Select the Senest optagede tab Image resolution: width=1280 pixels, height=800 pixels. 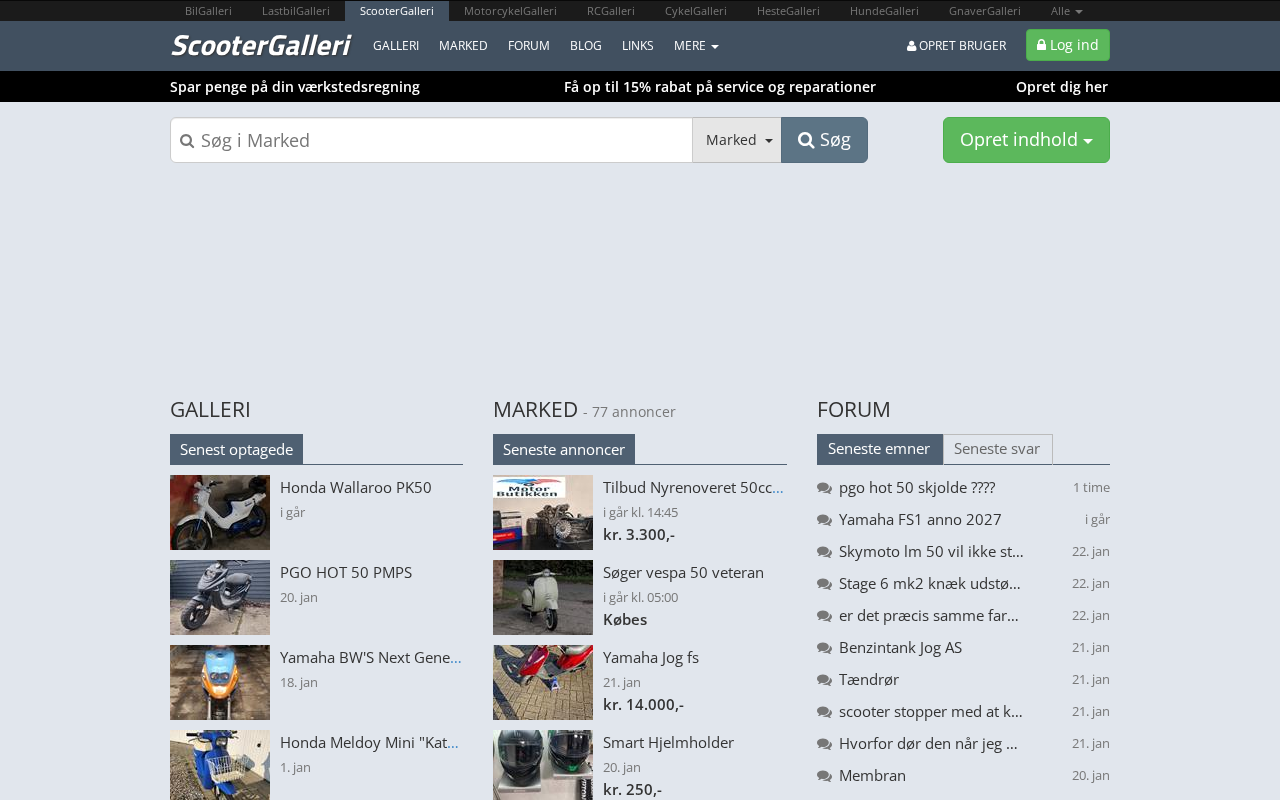[x=236, y=449]
